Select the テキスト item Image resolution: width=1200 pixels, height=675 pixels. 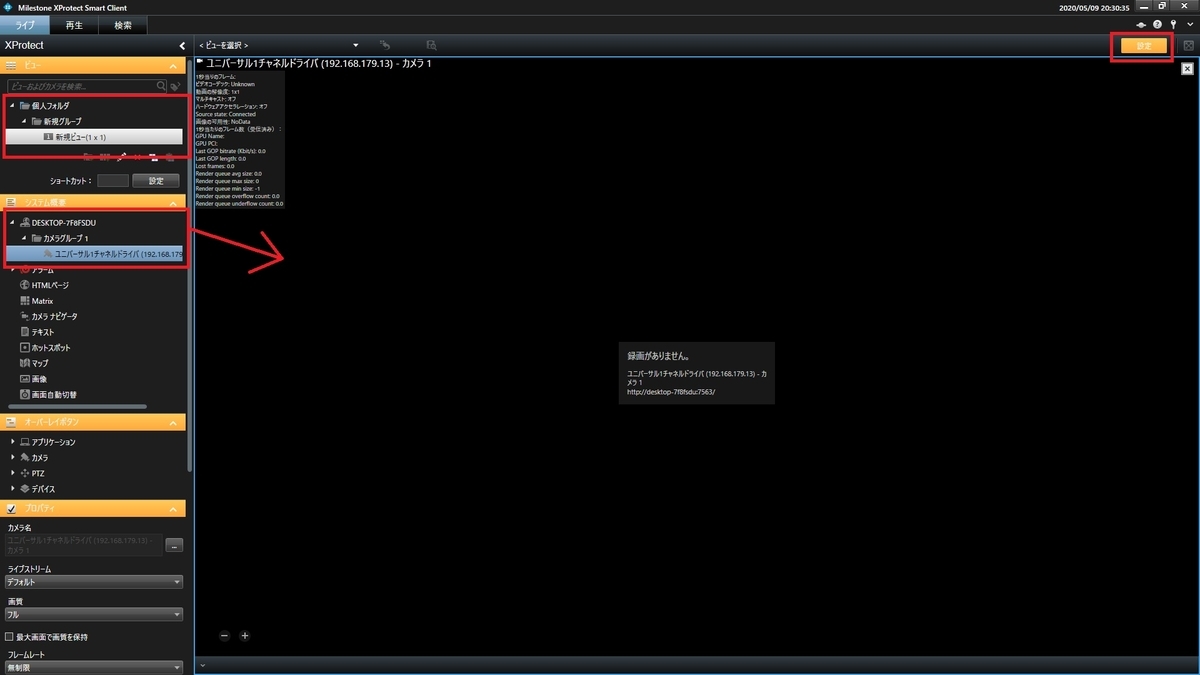[36, 332]
